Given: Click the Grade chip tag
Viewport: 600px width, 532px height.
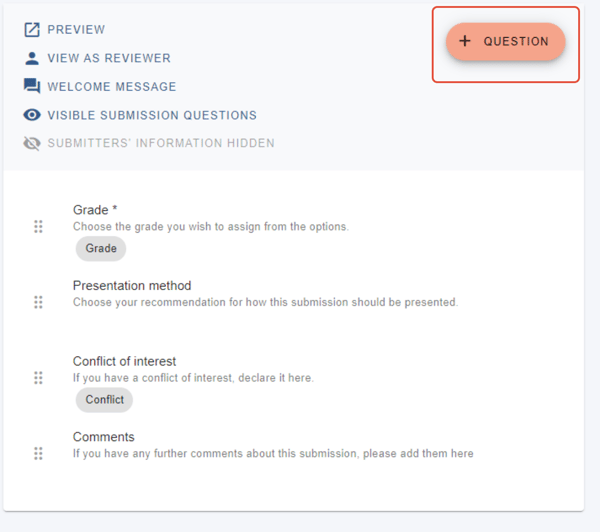Looking at the screenshot, I should click(x=101, y=248).
